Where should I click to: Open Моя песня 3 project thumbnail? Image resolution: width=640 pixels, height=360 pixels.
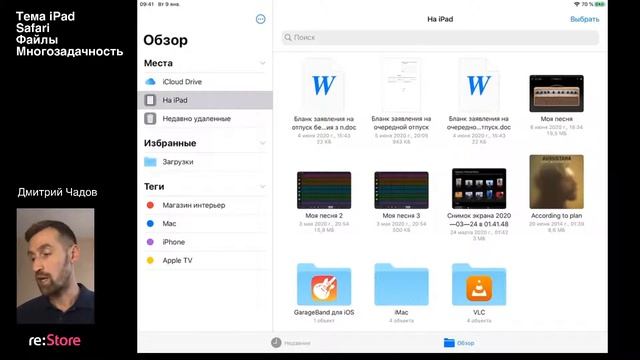click(401, 190)
